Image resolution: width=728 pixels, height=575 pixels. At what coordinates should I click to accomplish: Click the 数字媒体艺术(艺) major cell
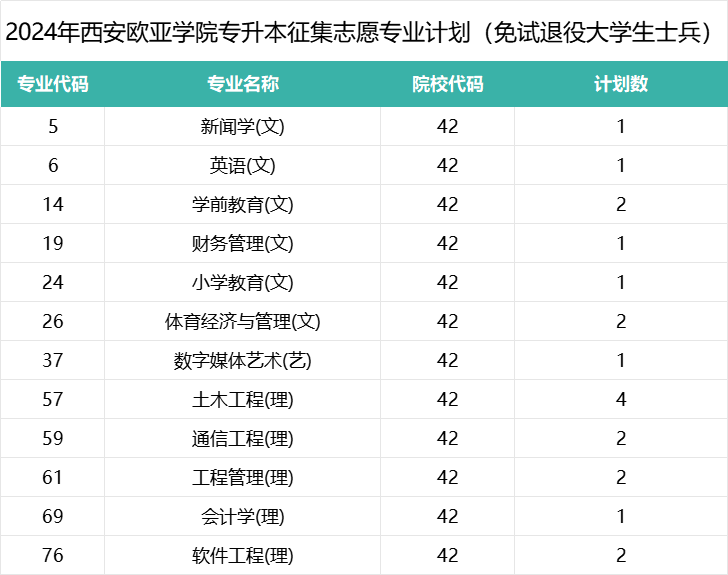(243, 360)
